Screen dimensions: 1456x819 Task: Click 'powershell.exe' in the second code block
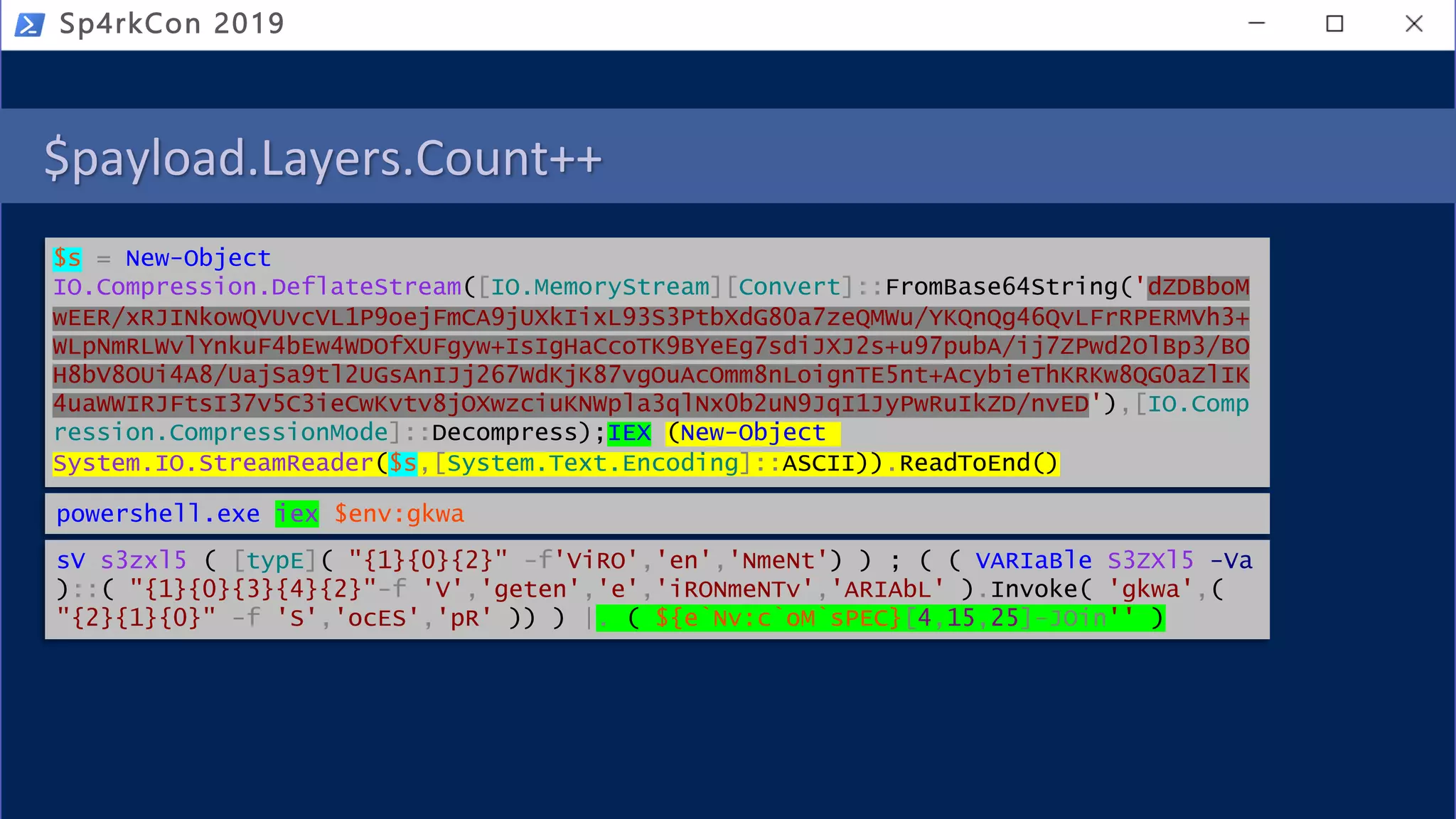pos(158,513)
